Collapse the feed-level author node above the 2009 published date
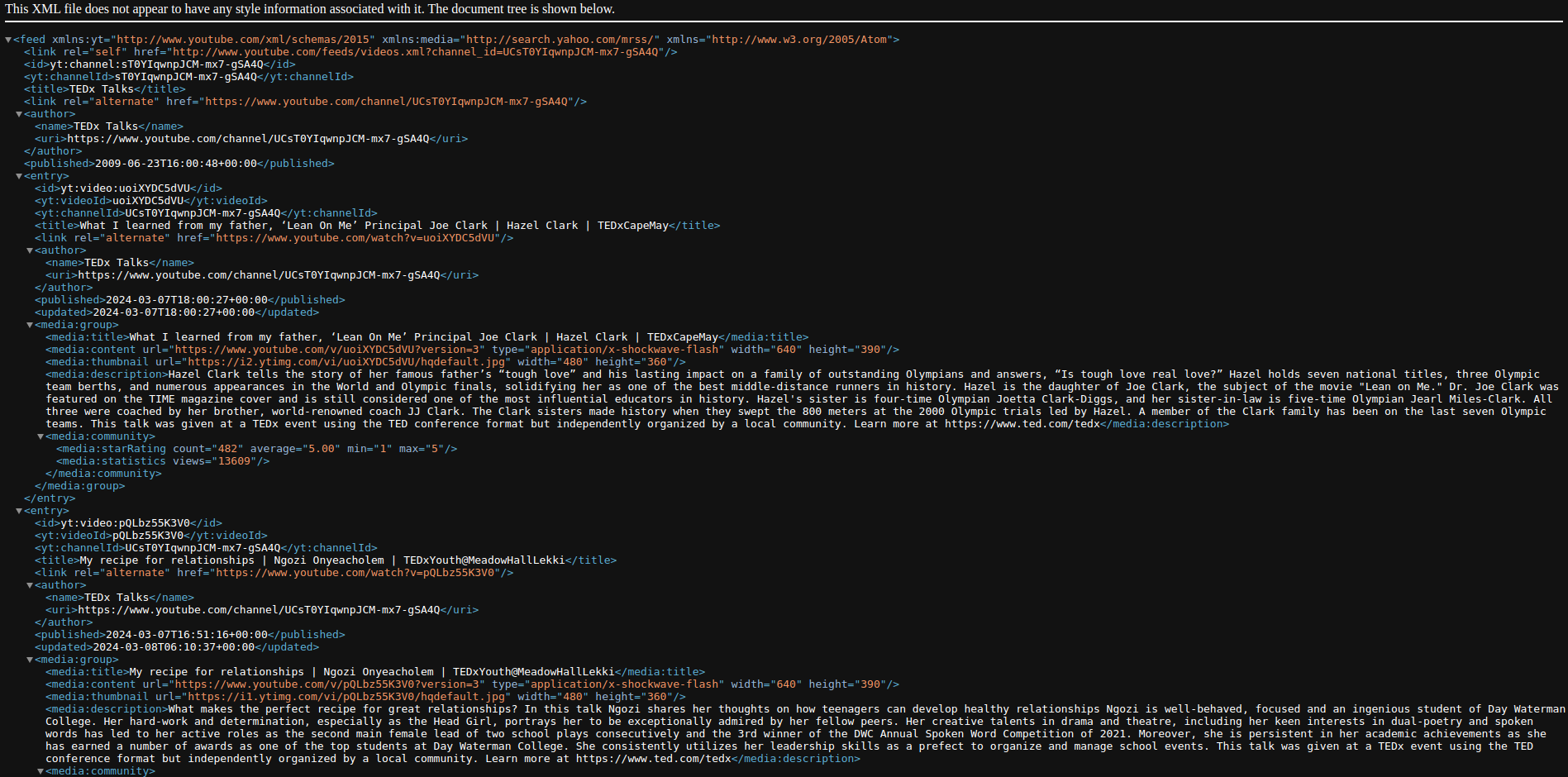Viewport: 1568px width, 777px height. (x=19, y=114)
